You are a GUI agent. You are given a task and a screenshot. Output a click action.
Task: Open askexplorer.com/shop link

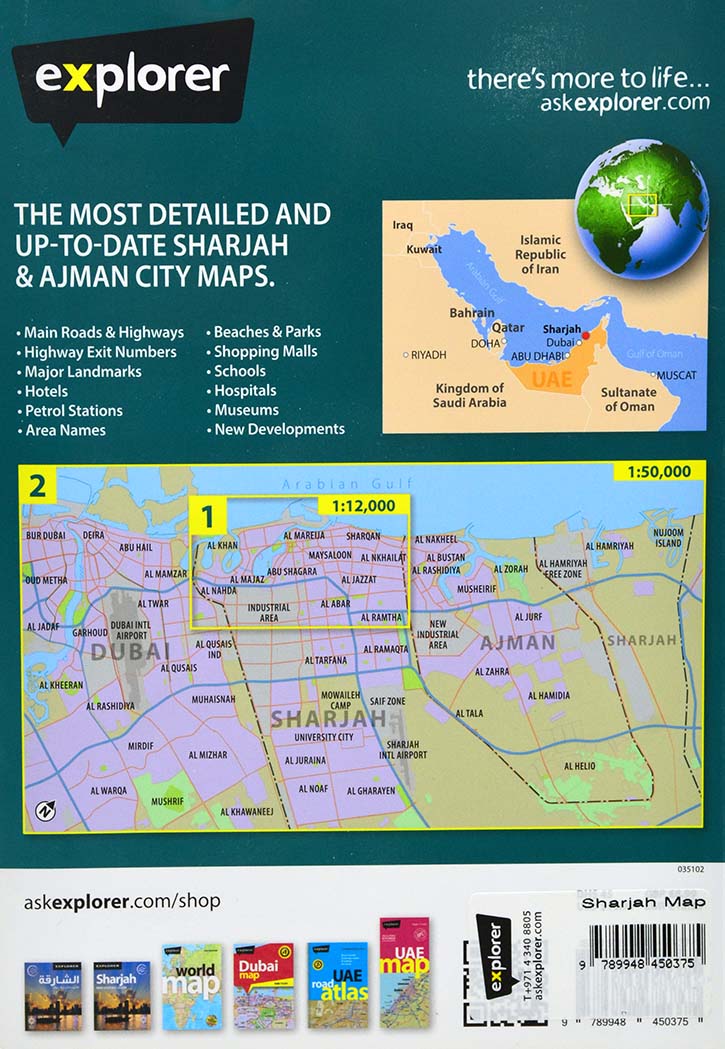point(122,902)
